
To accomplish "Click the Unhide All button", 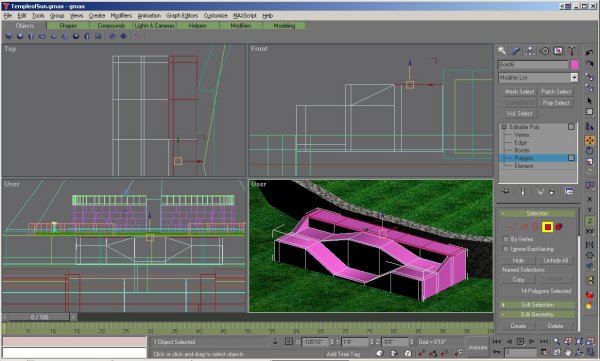I will (x=556, y=260).
